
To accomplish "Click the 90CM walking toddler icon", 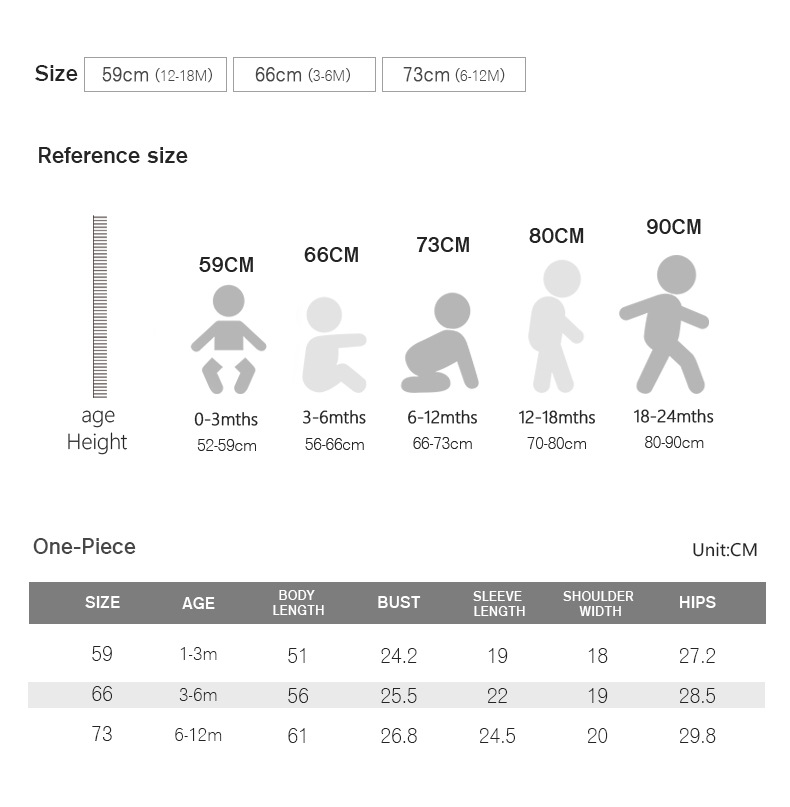I will (666, 322).
